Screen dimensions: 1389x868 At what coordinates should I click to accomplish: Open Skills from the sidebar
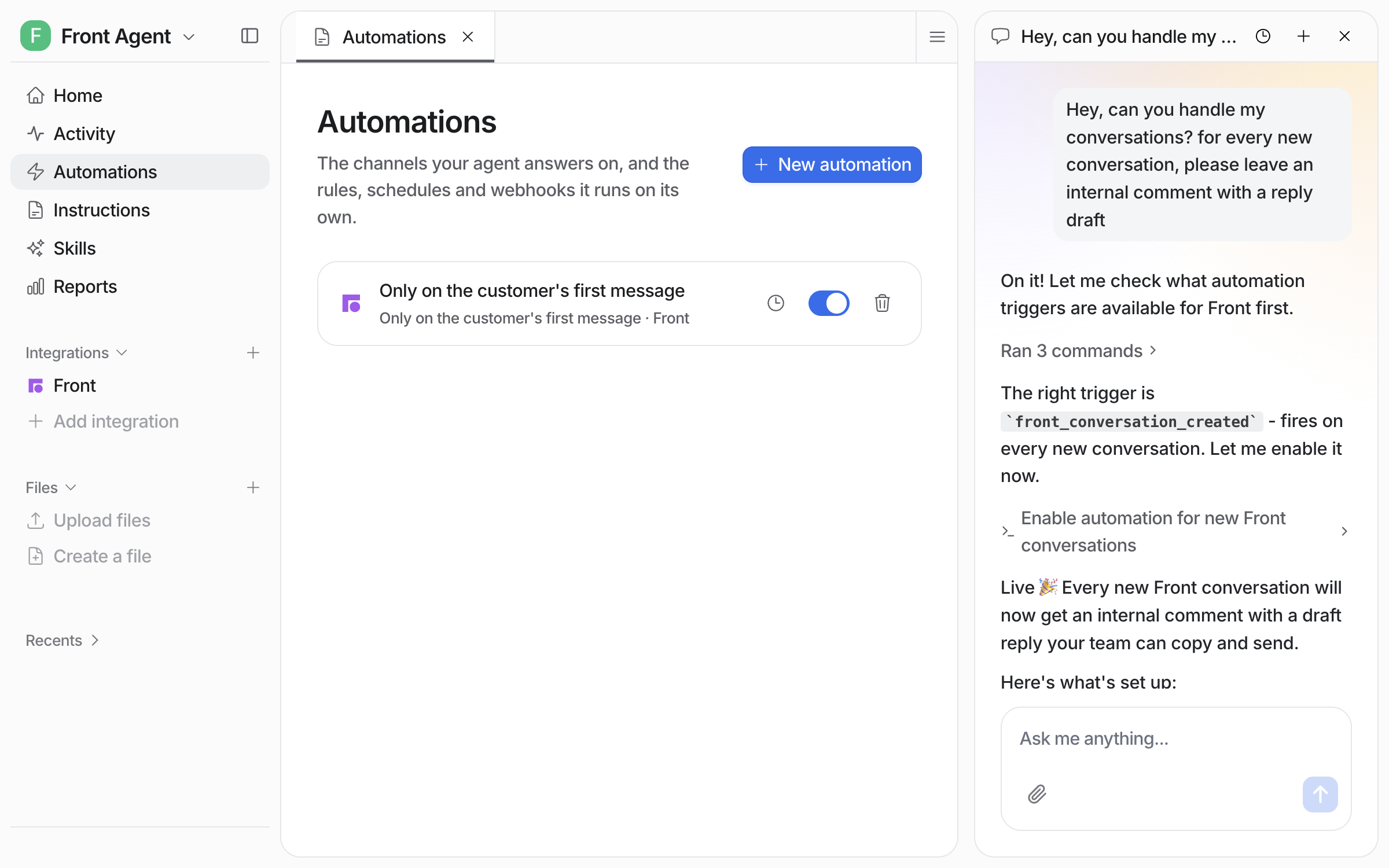pos(140,248)
